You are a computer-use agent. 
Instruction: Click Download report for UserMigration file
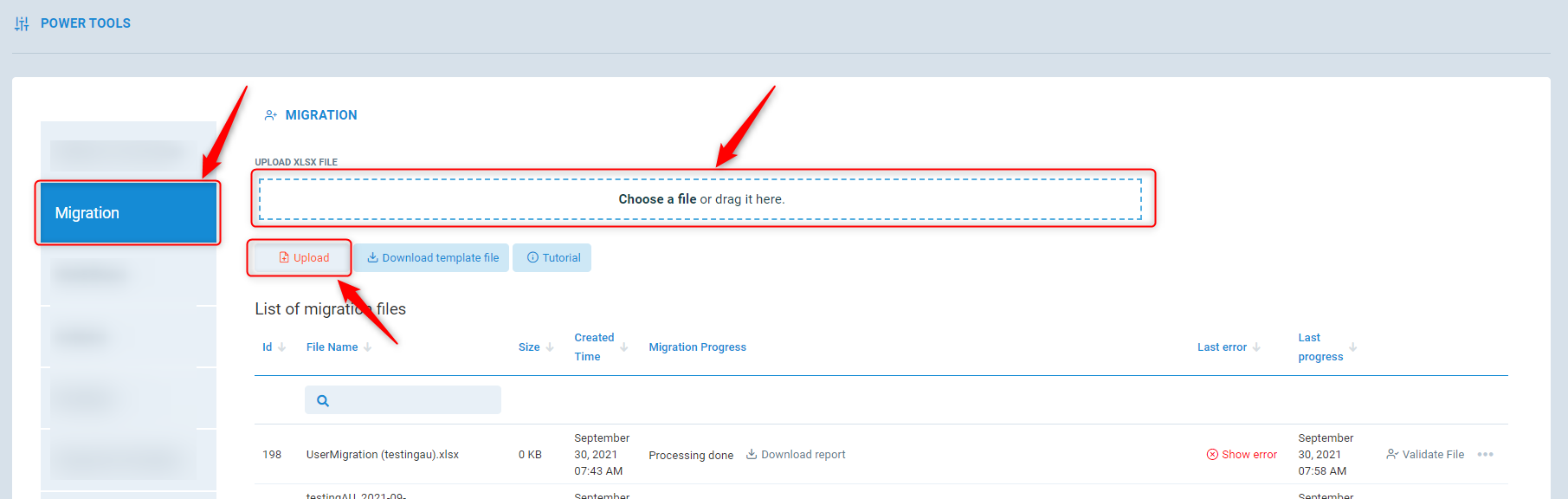[795, 455]
